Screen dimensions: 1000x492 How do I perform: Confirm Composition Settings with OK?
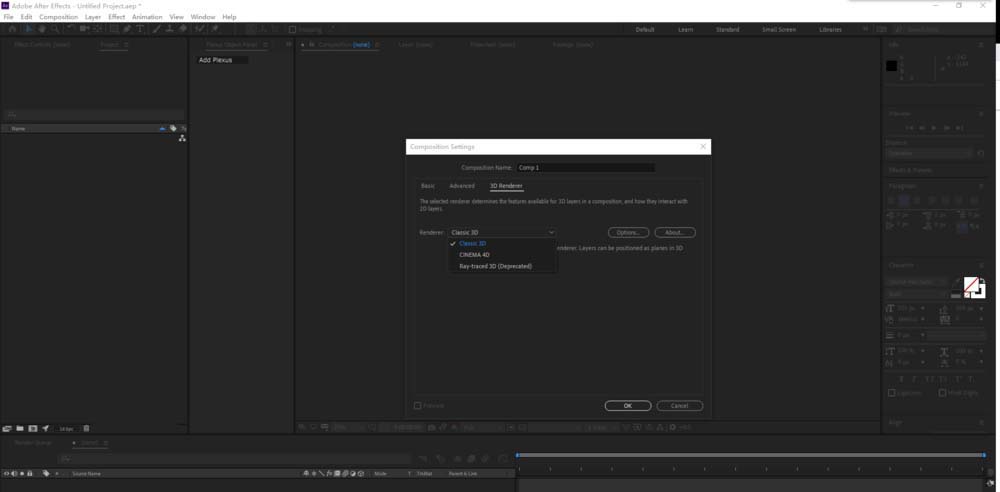(628, 406)
